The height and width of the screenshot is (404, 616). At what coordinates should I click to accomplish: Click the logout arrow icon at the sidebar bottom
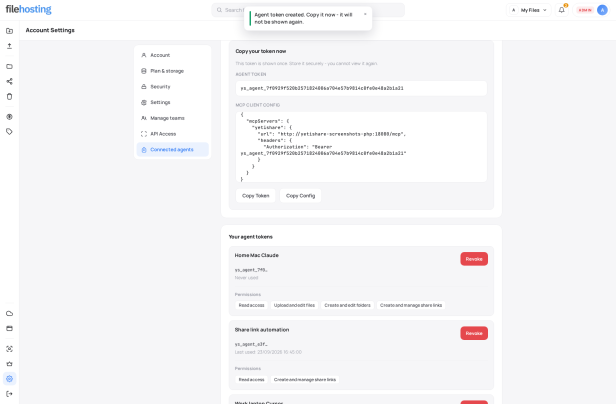[x=9, y=394]
